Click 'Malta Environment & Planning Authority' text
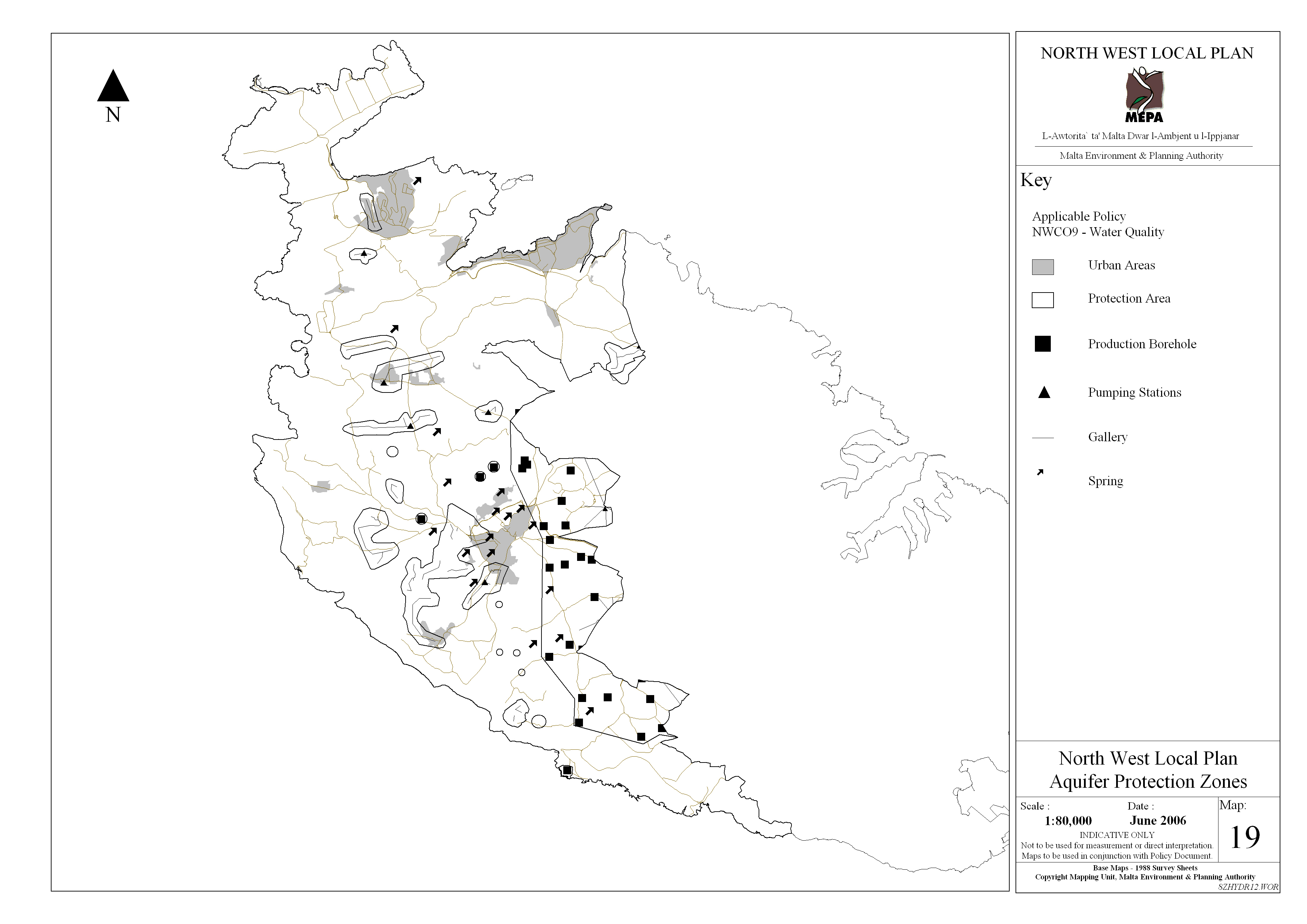This screenshot has height=924, width=1307. [1141, 155]
